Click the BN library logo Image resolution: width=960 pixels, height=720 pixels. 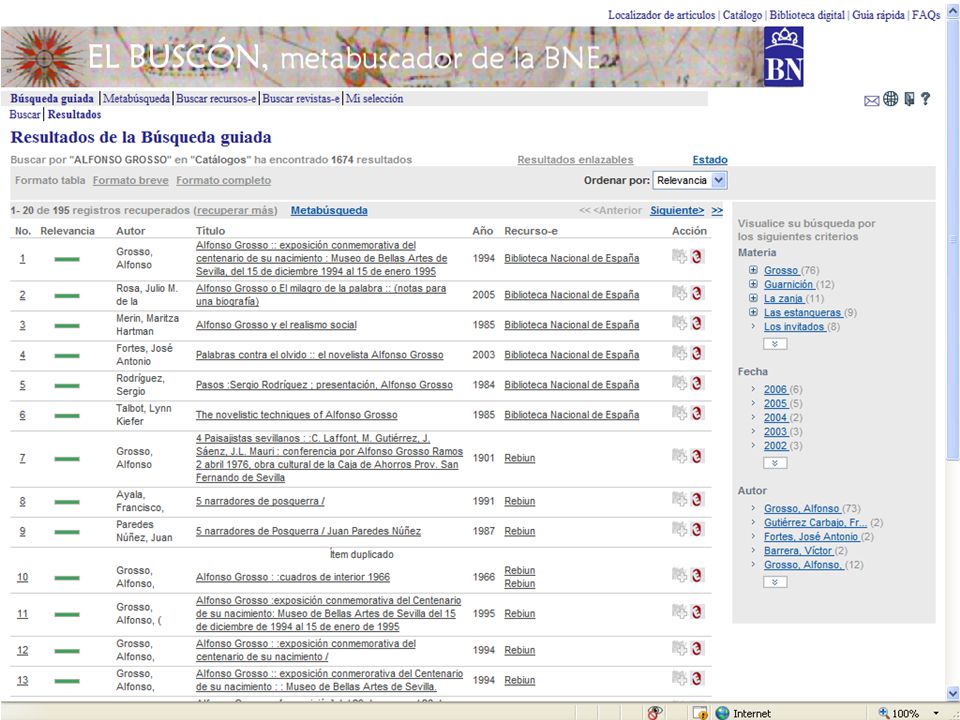click(784, 57)
